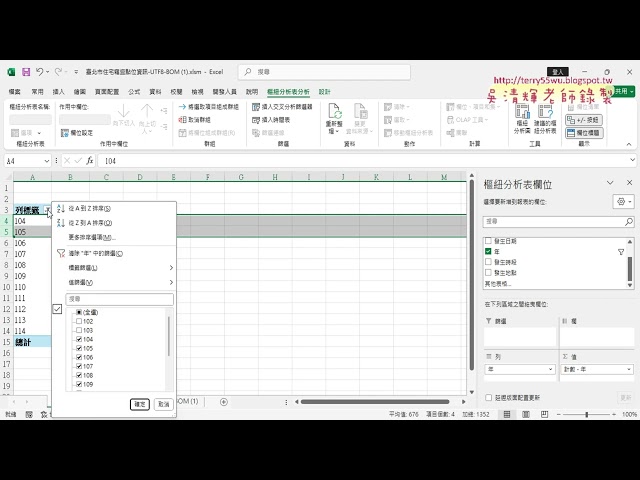
Task: Switch to Page Break Preview in status bar
Action: coord(544,414)
